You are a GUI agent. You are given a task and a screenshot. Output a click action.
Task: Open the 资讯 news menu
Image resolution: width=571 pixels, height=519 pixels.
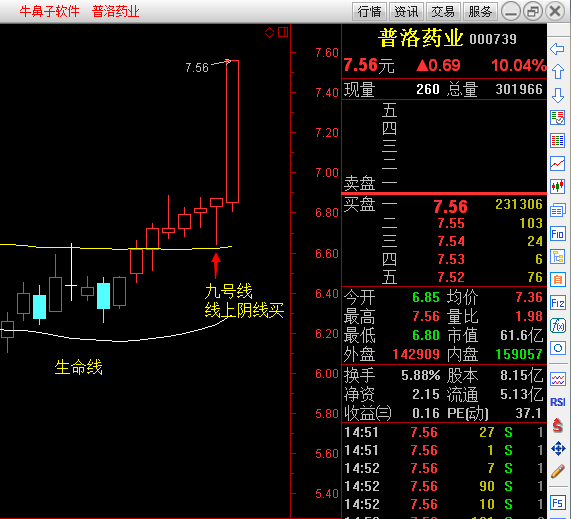406,12
